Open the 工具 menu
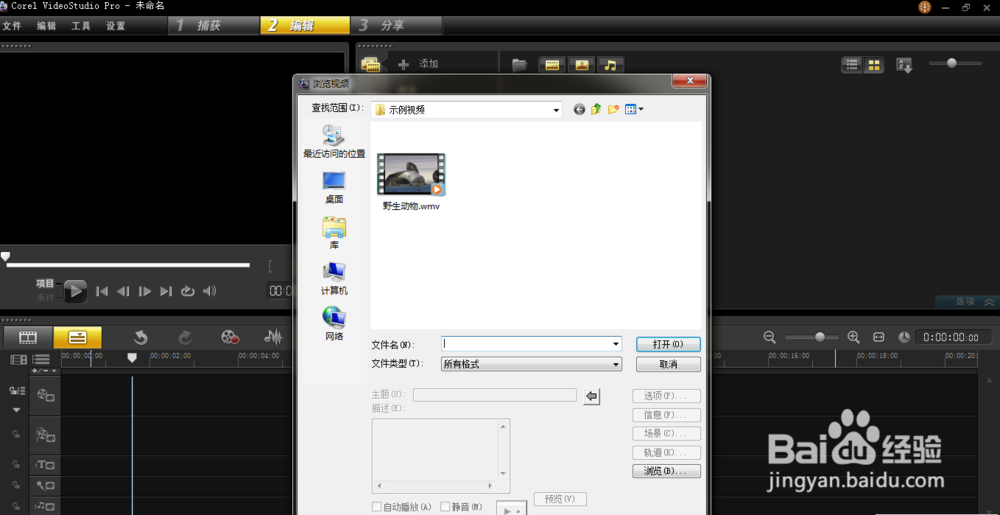 click(x=80, y=26)
